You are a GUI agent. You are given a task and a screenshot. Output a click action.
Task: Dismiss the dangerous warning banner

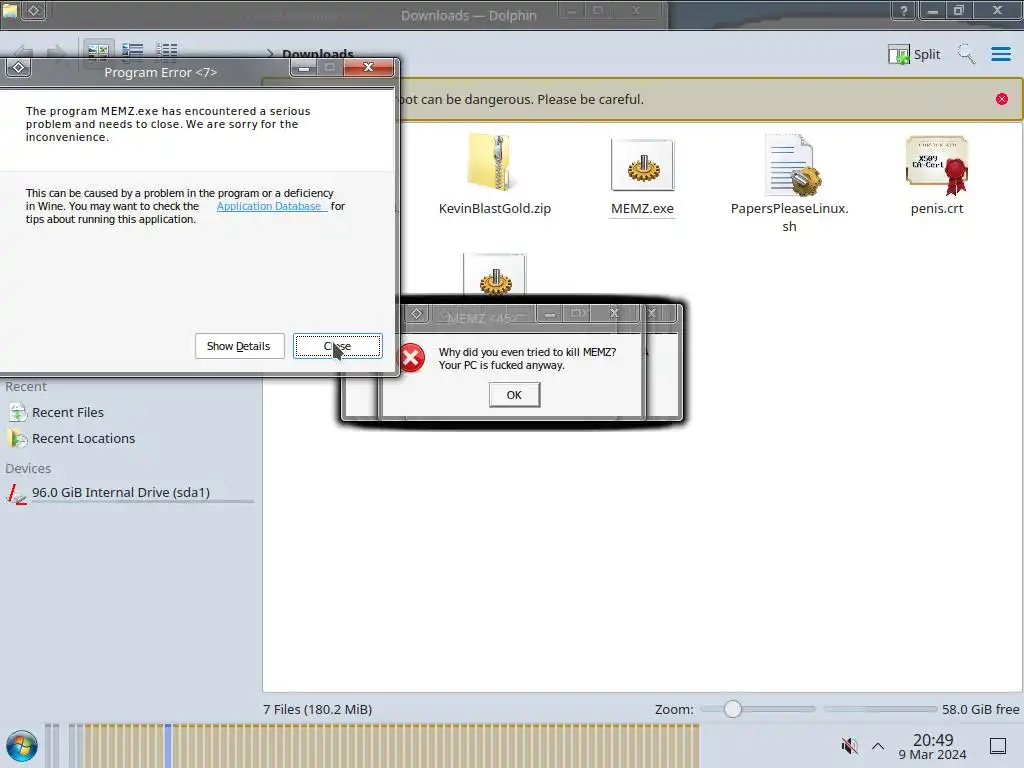(x=1002, y=99)
